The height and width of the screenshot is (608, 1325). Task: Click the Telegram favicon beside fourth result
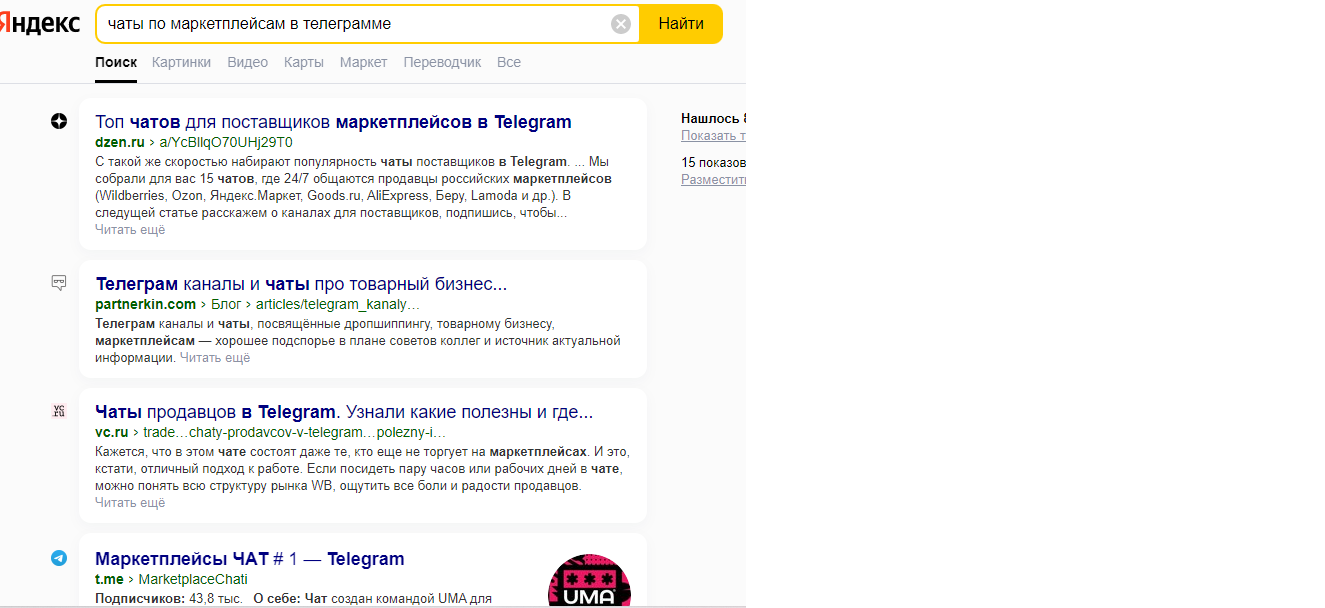pyautogui.click(x=59, y=558)
